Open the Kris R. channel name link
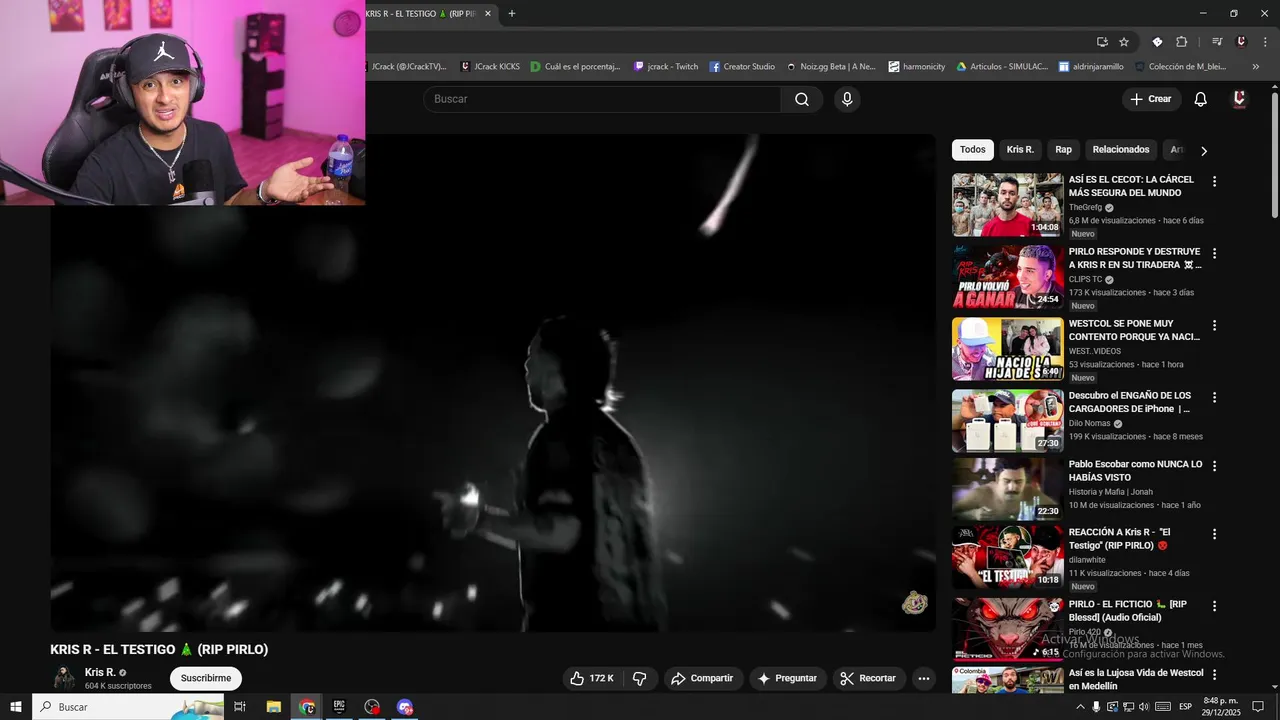This screenshot has height=720, width=1280. coord(100,672)
